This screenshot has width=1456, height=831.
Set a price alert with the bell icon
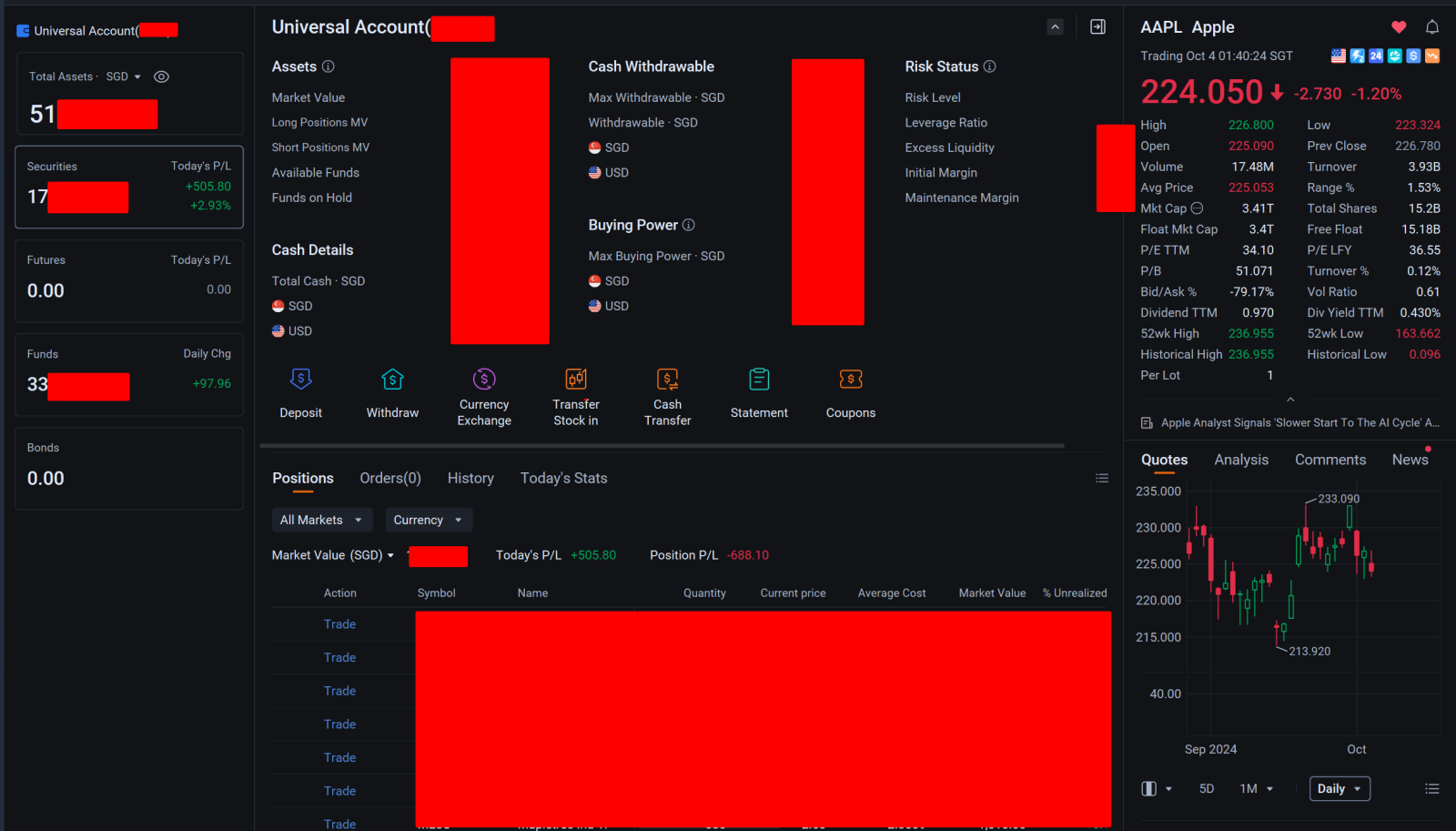[x=1432, y=27]
